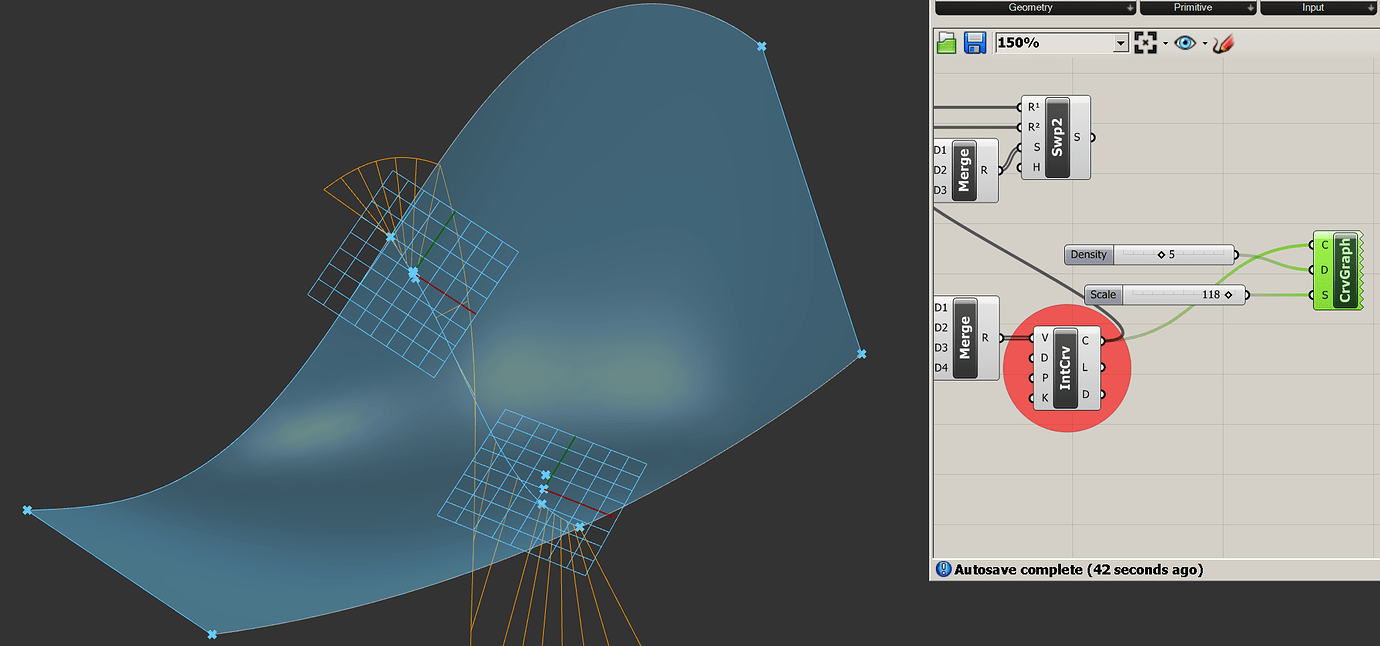Select the sketch pencil tool

tap(1223, 42)
